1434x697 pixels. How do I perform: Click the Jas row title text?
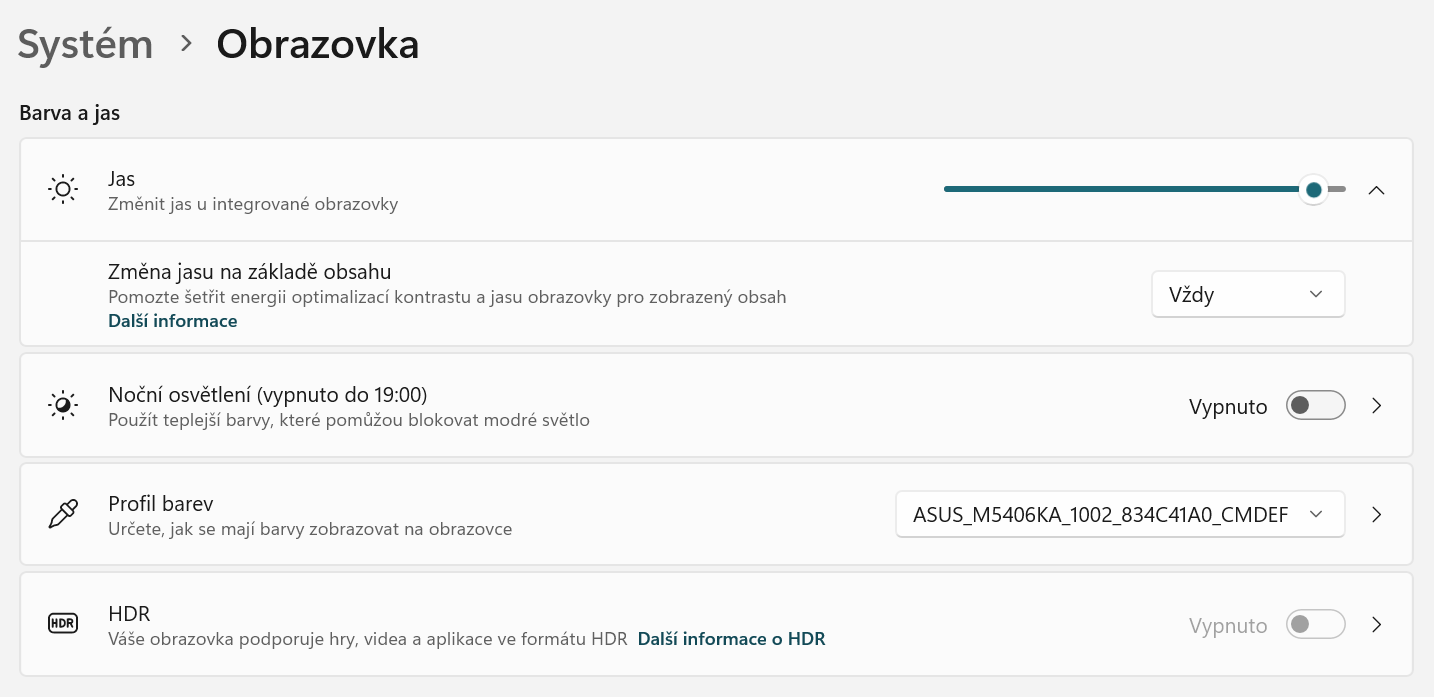pyautogui.click(x=121, y=179)
